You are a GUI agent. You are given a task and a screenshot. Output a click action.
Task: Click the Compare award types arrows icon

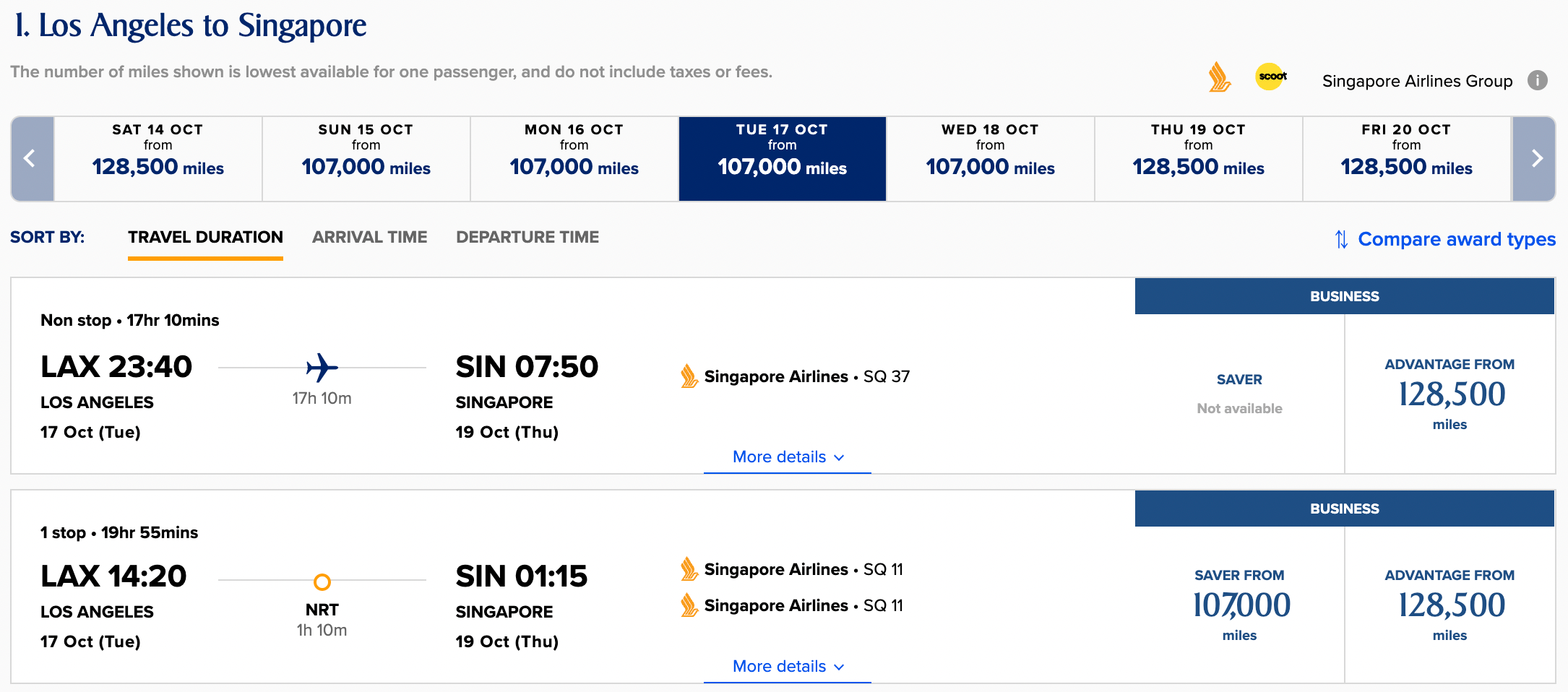pos(1341,239)
